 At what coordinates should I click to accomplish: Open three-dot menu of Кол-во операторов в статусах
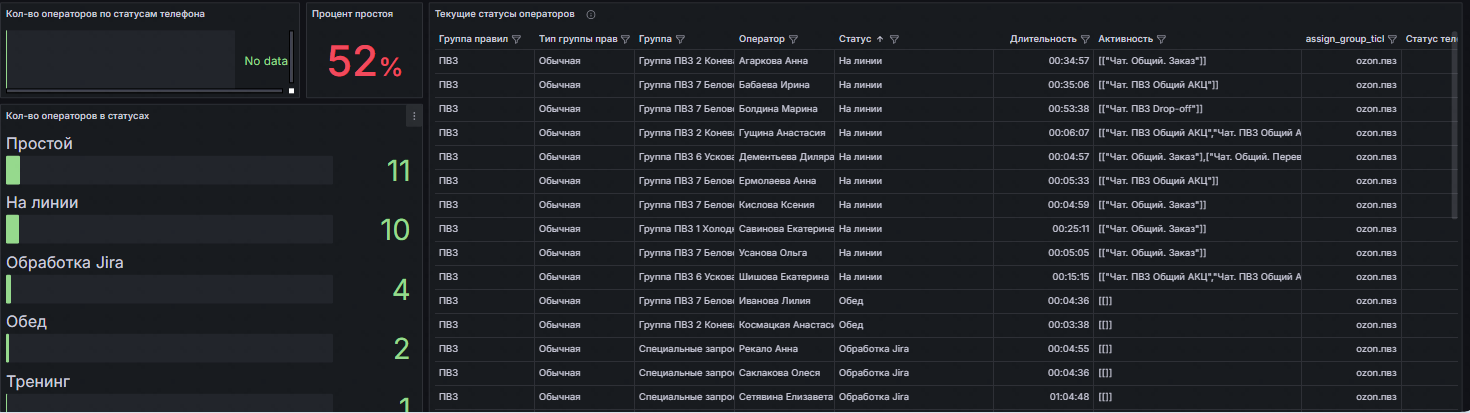(413, 117)
